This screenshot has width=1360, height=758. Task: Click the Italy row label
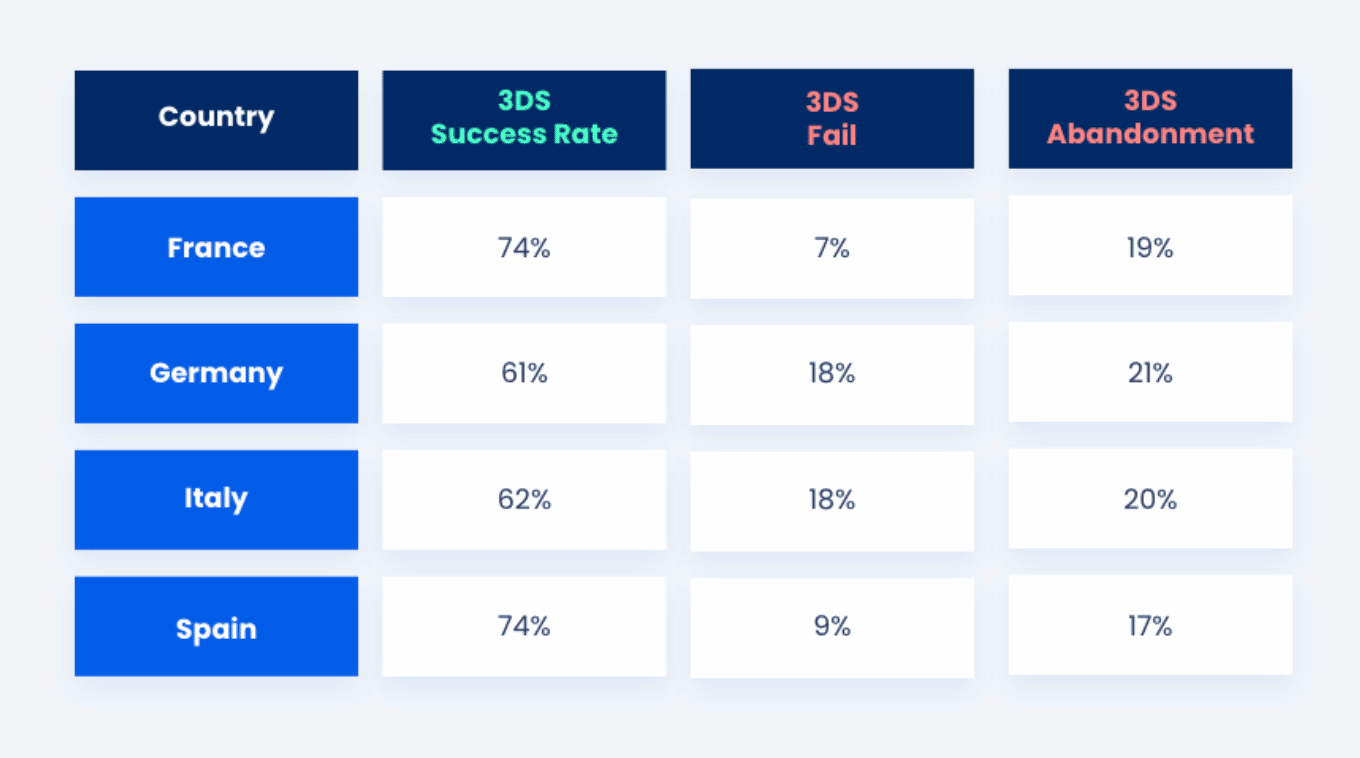216,499
